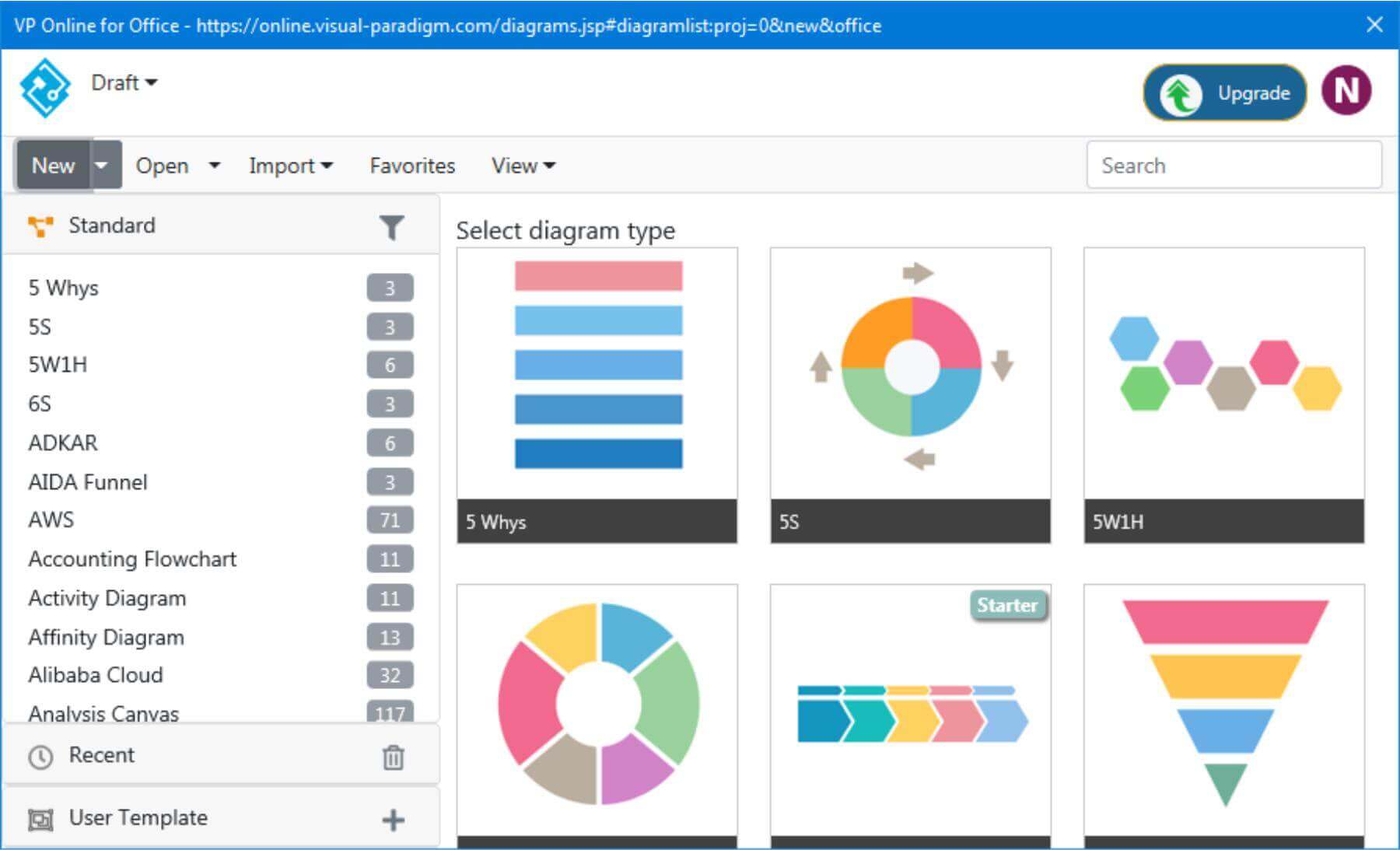Click the New button
This screenshot has height=850, width=1400.
pos(53,165)
